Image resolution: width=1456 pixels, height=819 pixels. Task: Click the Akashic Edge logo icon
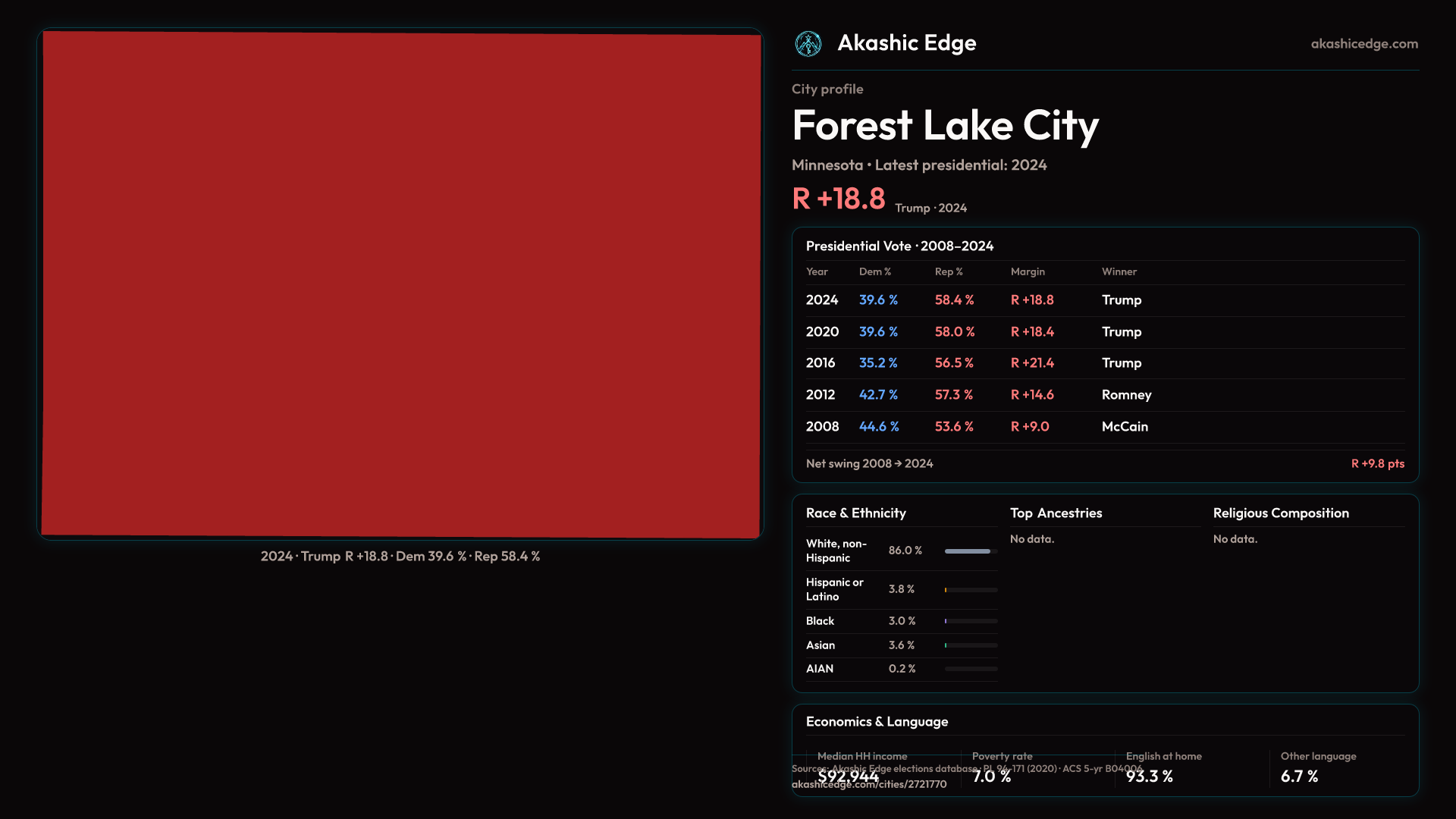pyautogui.click(x=808, y=44)
